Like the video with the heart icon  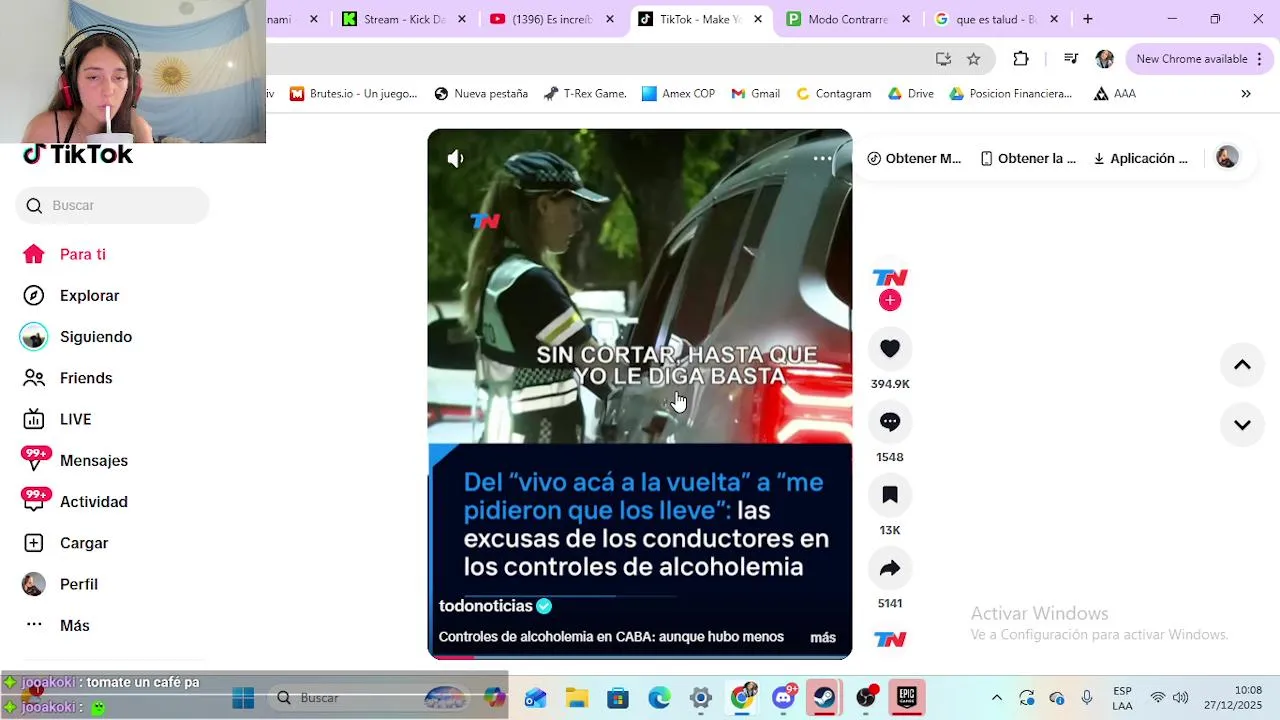tap(890, 348)
